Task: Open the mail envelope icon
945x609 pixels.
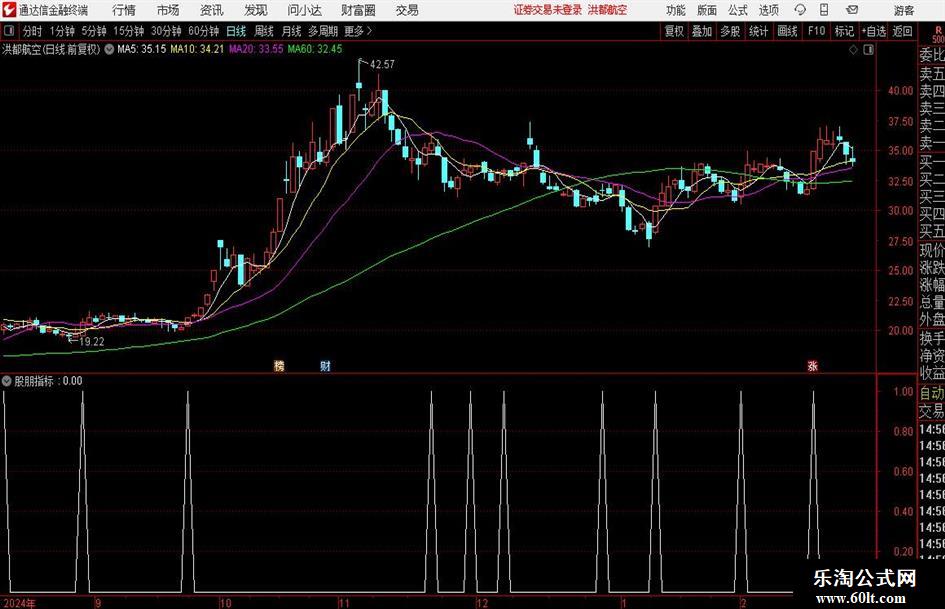Action: coord(852,10)
